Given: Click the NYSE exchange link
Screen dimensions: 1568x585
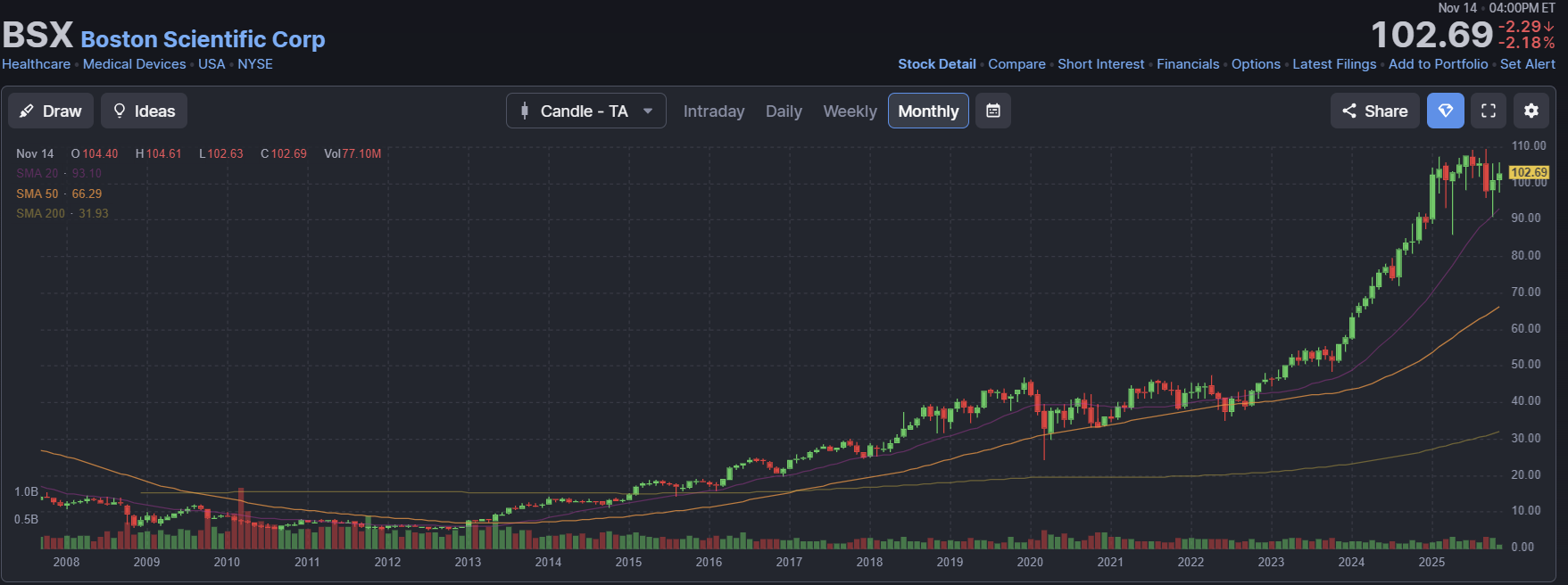Looking at the screenshot, I should pyautogui.click(x=255, y=64).
